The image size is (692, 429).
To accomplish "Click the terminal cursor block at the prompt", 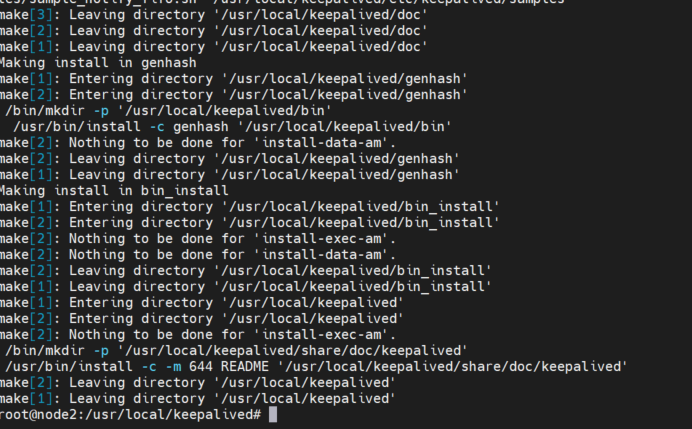I will pos(273,414).
